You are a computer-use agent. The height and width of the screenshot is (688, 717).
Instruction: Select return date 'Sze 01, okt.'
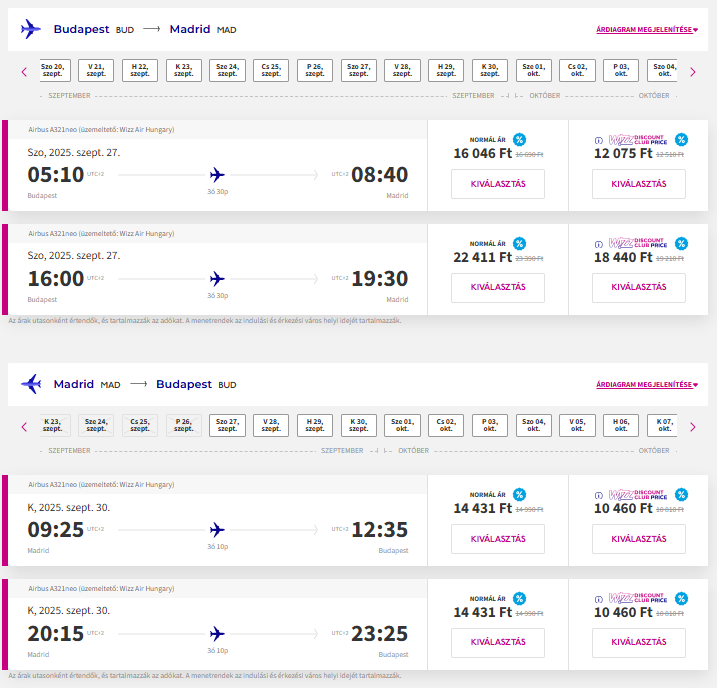402,425
